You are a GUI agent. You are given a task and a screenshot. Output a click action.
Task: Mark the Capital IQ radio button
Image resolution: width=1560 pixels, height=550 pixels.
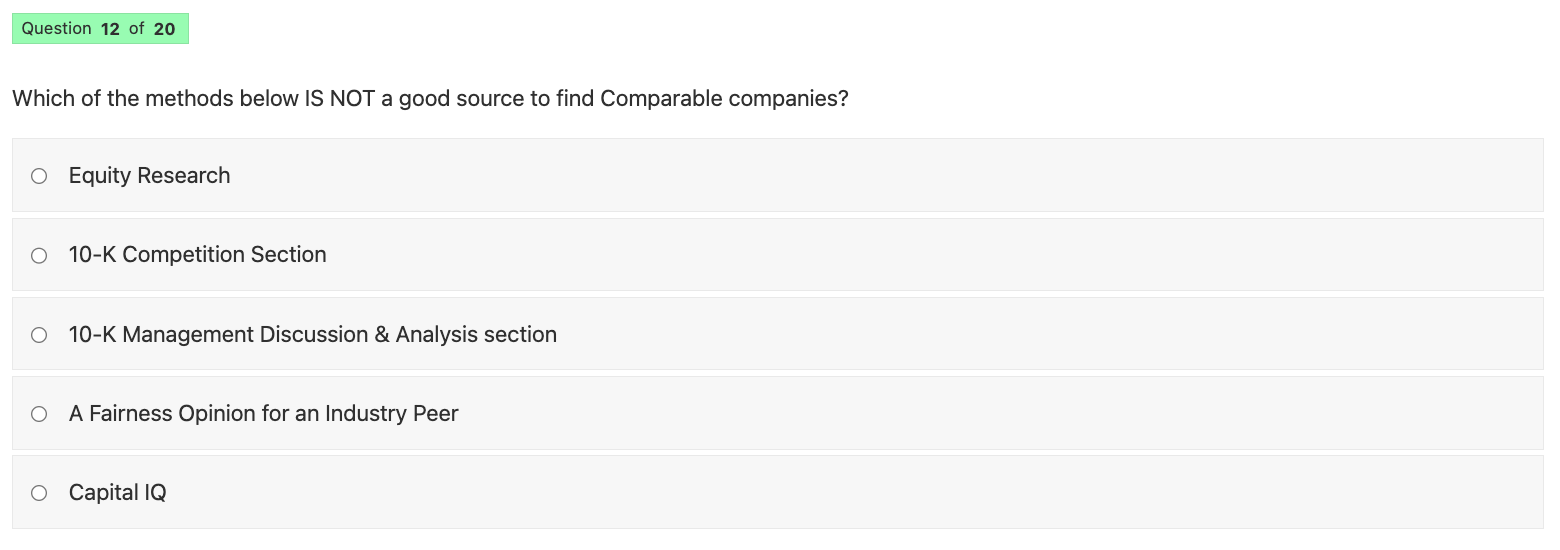point(39,493)
